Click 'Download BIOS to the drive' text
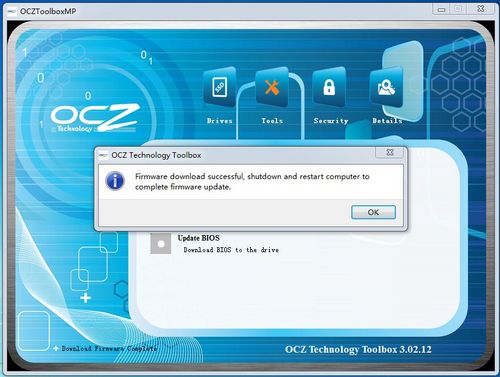Screen dimensions: 500x377 coord(231,250)
